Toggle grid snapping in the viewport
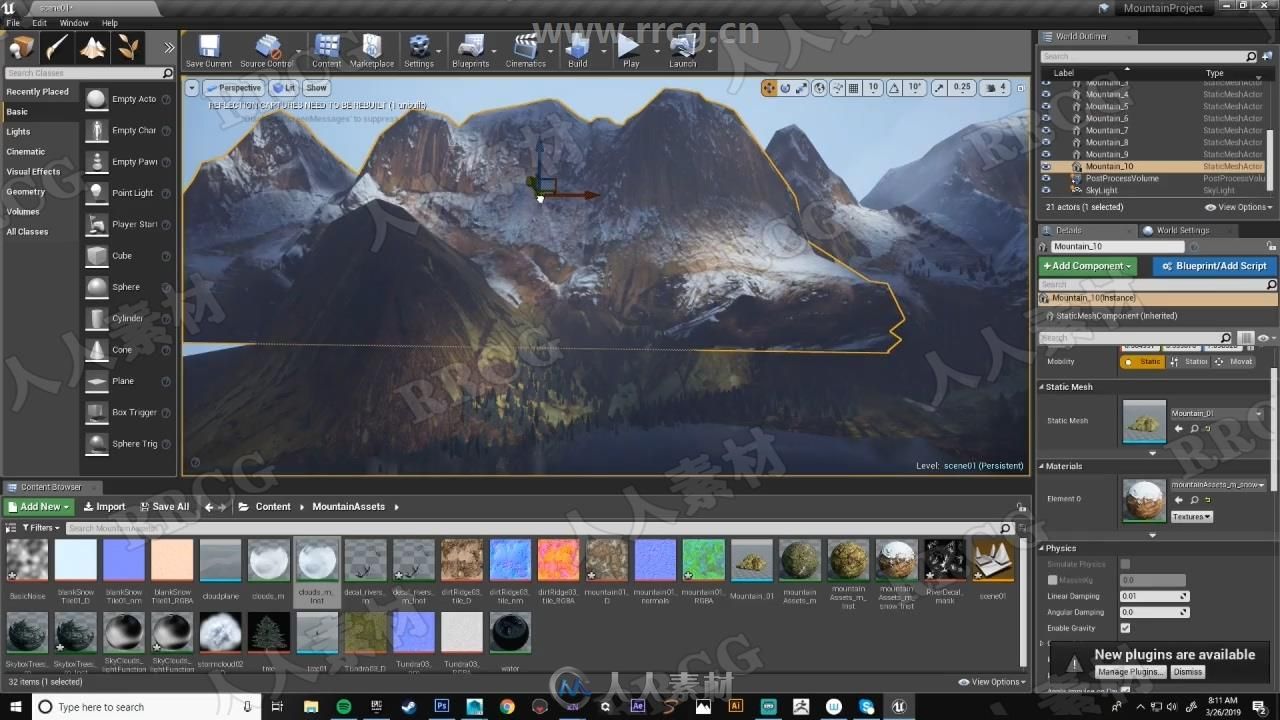 point(853,88)
